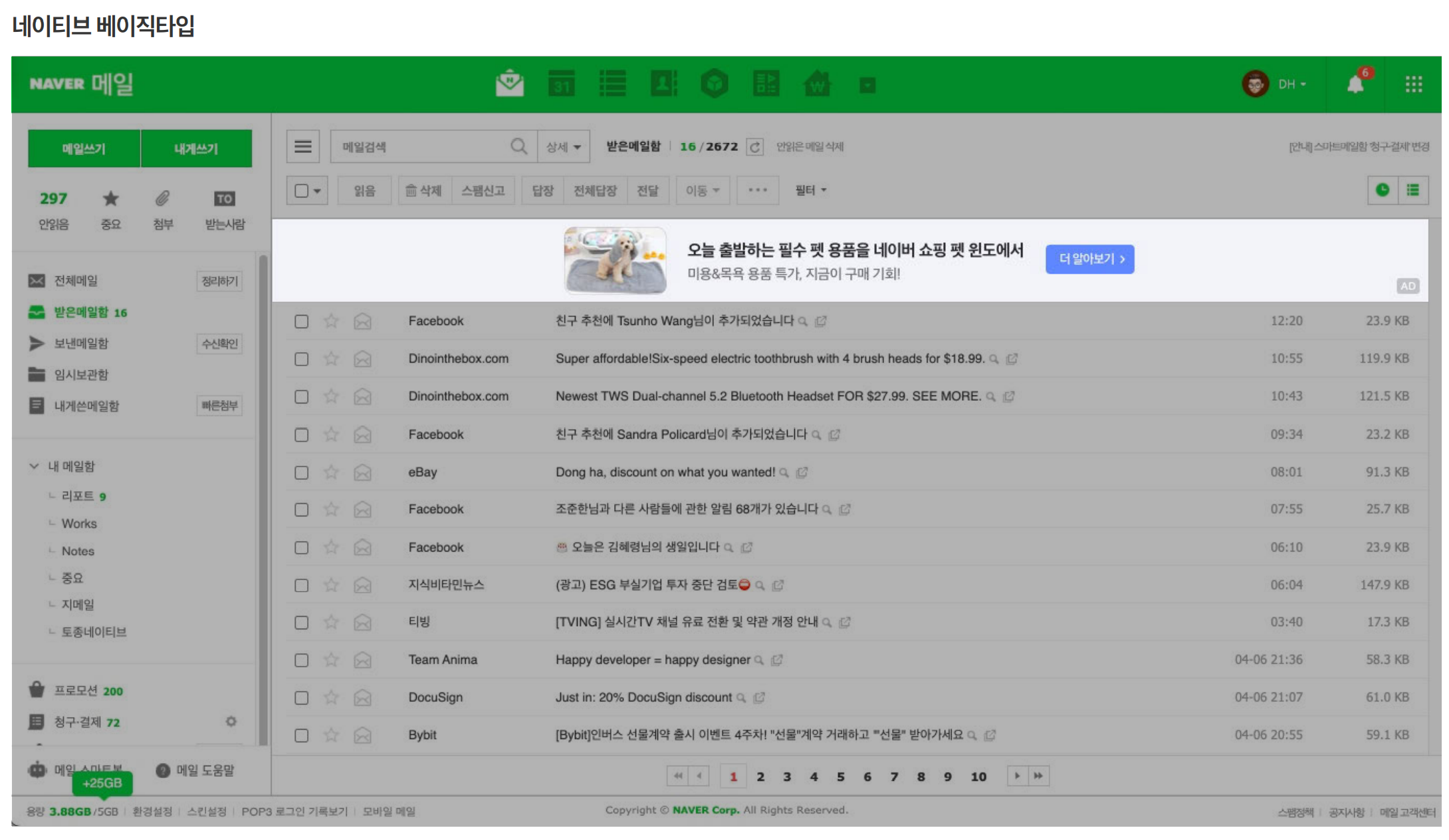Screen dimensions: 1449x840
Task: Collapse the 내 메일함 folder tree
Action: (34, 466)
